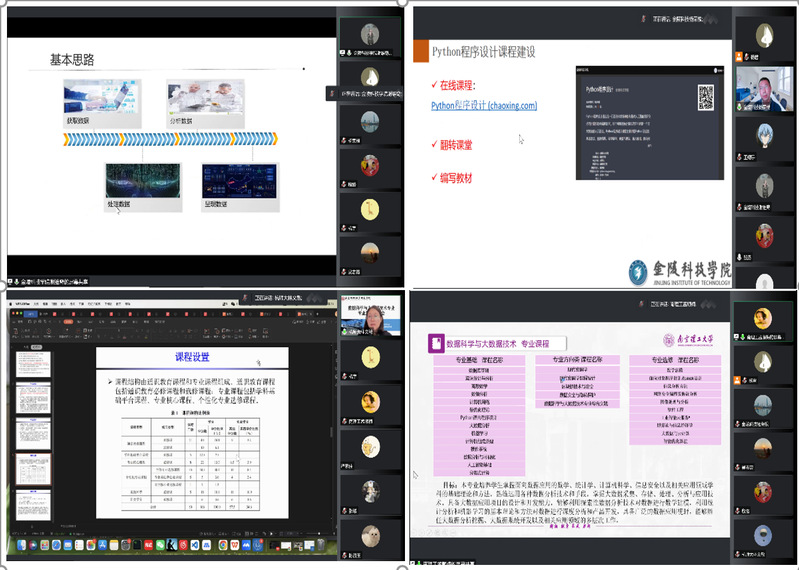This screenshot has width=799, height=570.
Task: Open the Python程序设计 (chaoxing.com) link
Action: (484, 105)
